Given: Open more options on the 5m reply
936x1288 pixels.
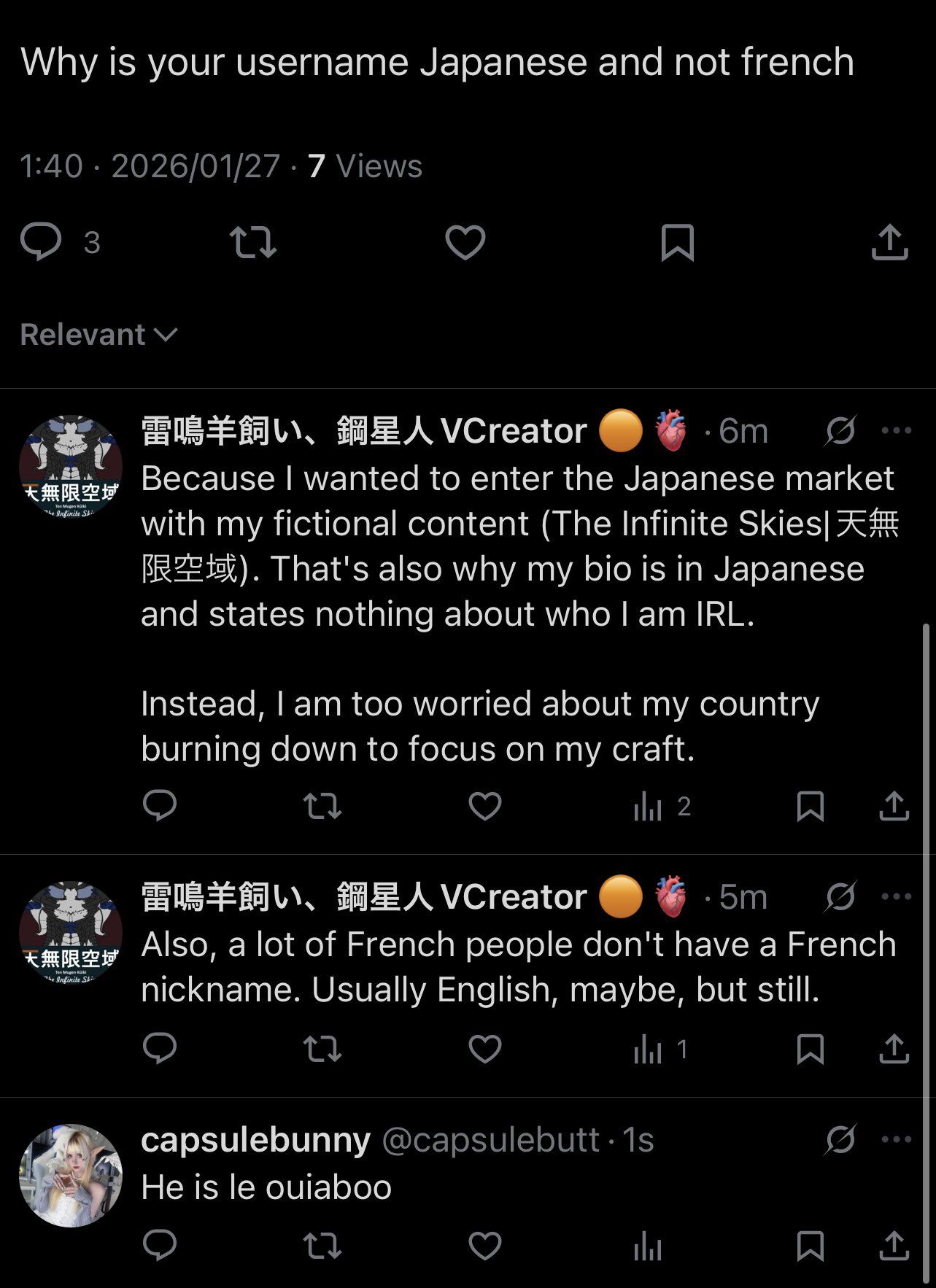Looking at the screenshot, I should [897, 896].
